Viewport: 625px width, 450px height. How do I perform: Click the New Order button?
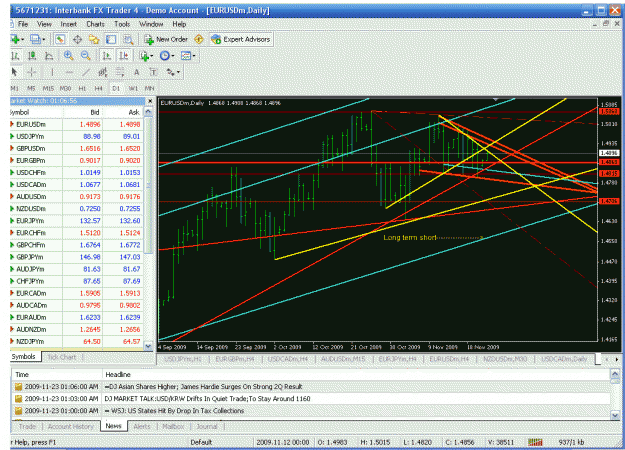pyautogui.click(x=166, y=39)
